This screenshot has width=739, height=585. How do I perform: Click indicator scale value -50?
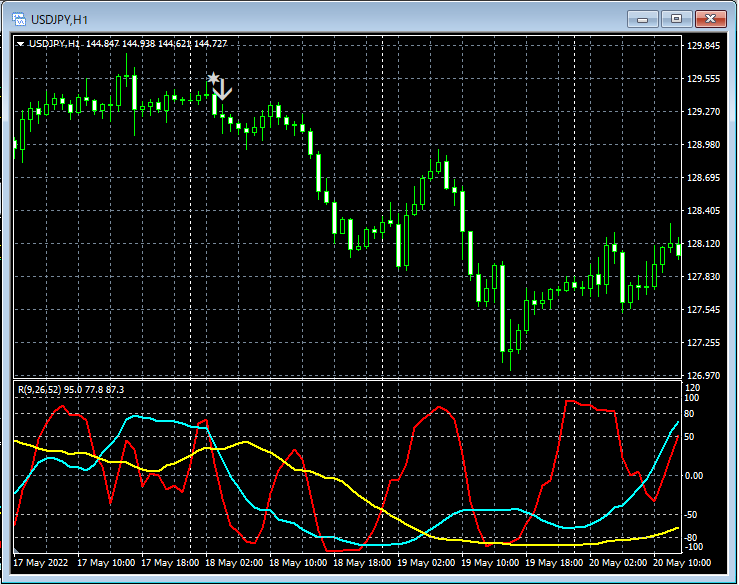click(x=690, y=515)
